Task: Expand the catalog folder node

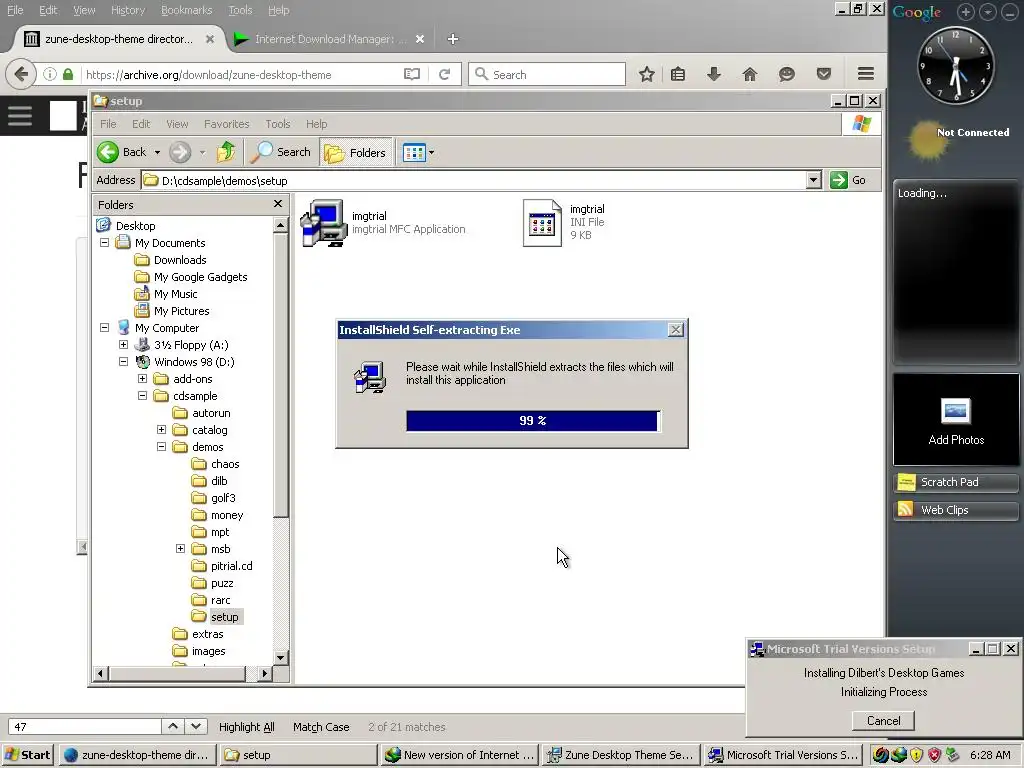Action: pos(161,429)
